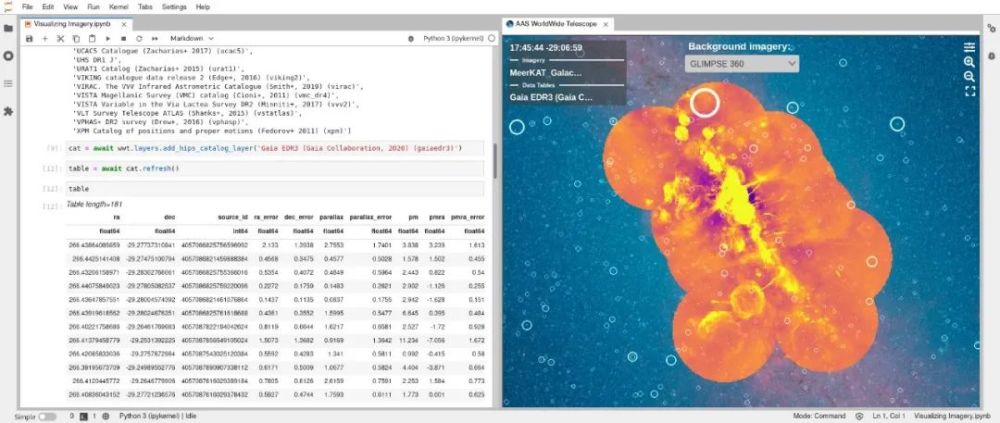1000x423 pixels.
Task: Open property inspector gears icon on right sidebar
Action: coord(991,28)
